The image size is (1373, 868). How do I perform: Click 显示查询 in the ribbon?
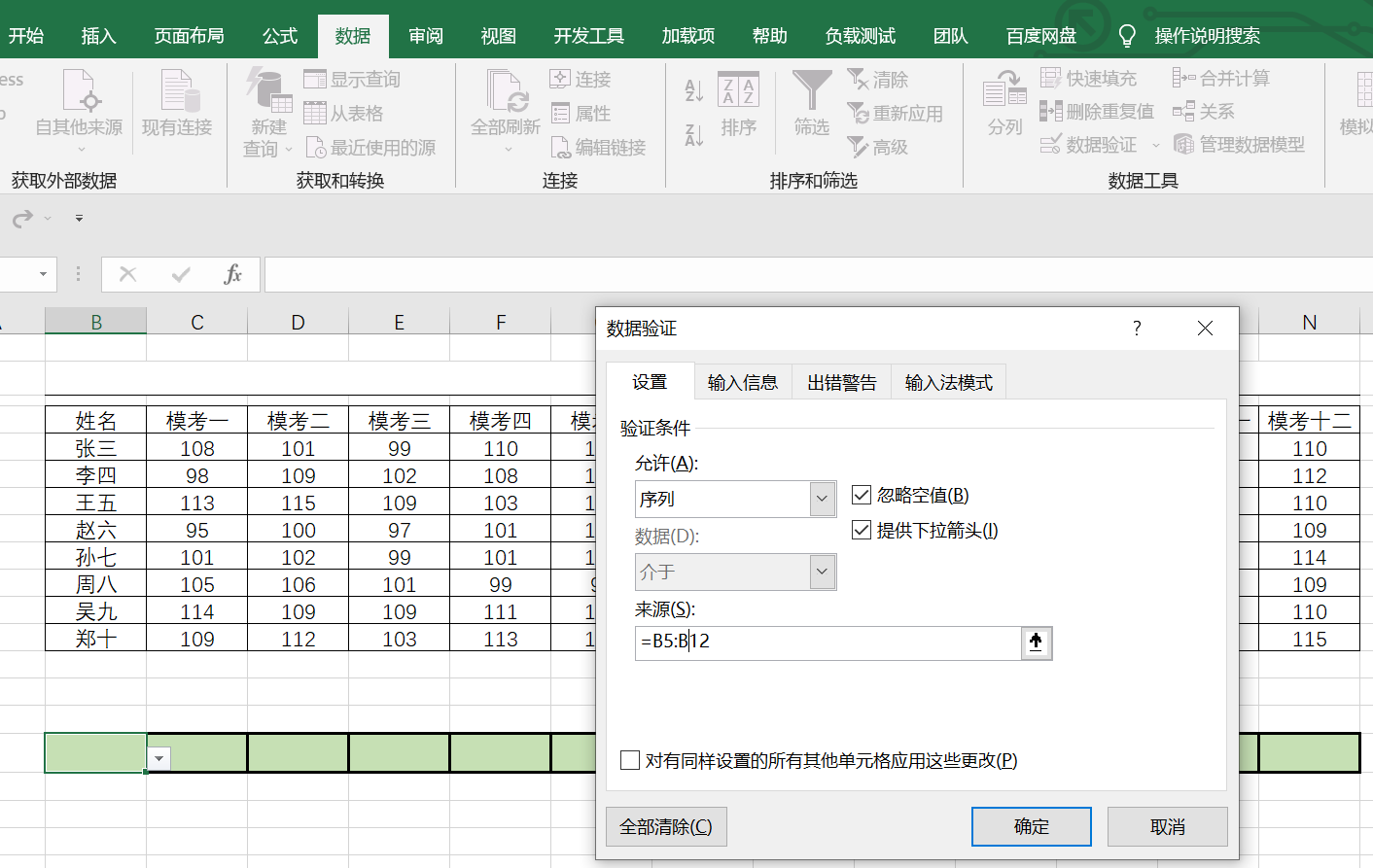pyautogui.click(x=352, y=79)
